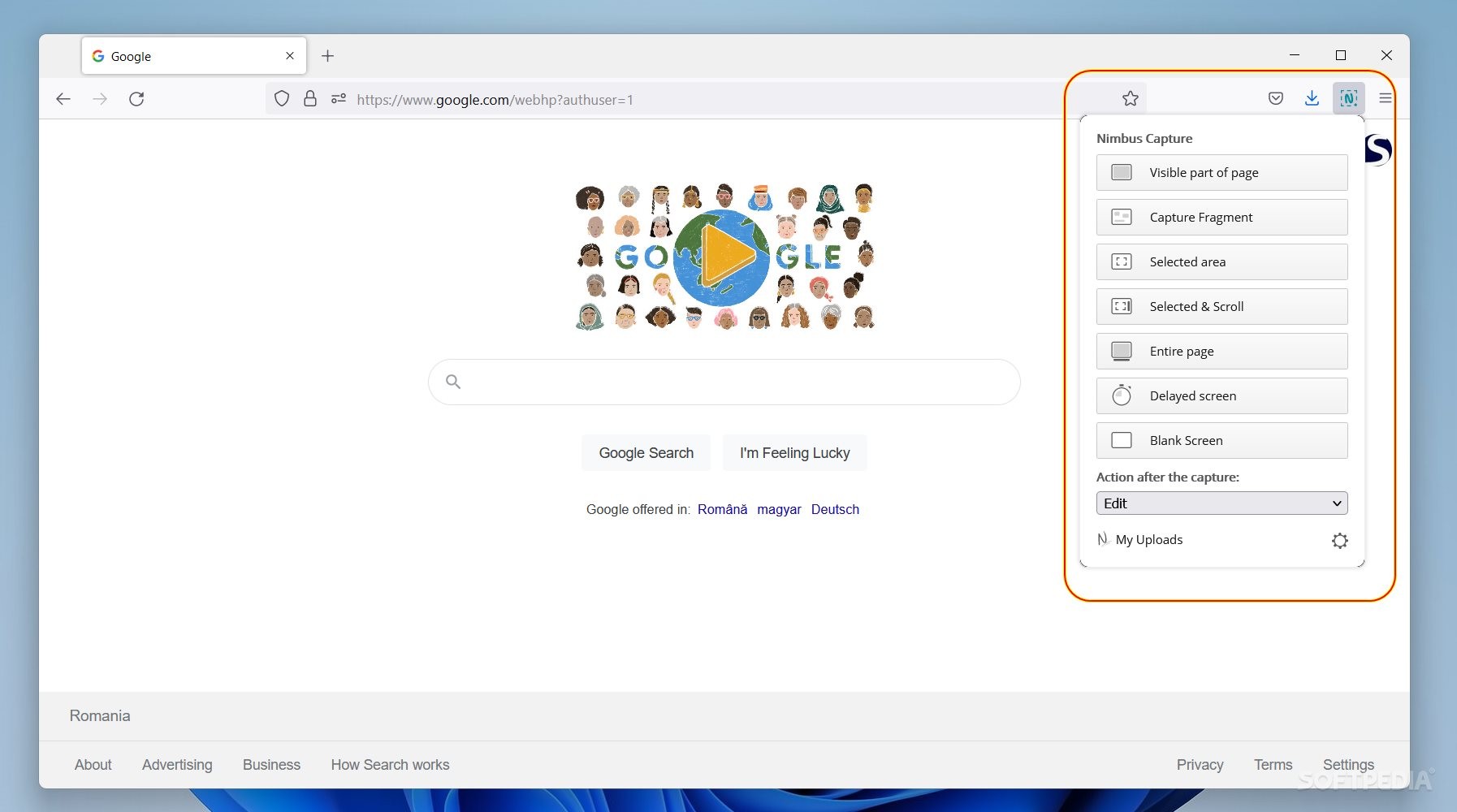Viewport: 1457px width, 812px height.
Task: Choose Selected area capture mode
Action: [x=1221, y=261]
